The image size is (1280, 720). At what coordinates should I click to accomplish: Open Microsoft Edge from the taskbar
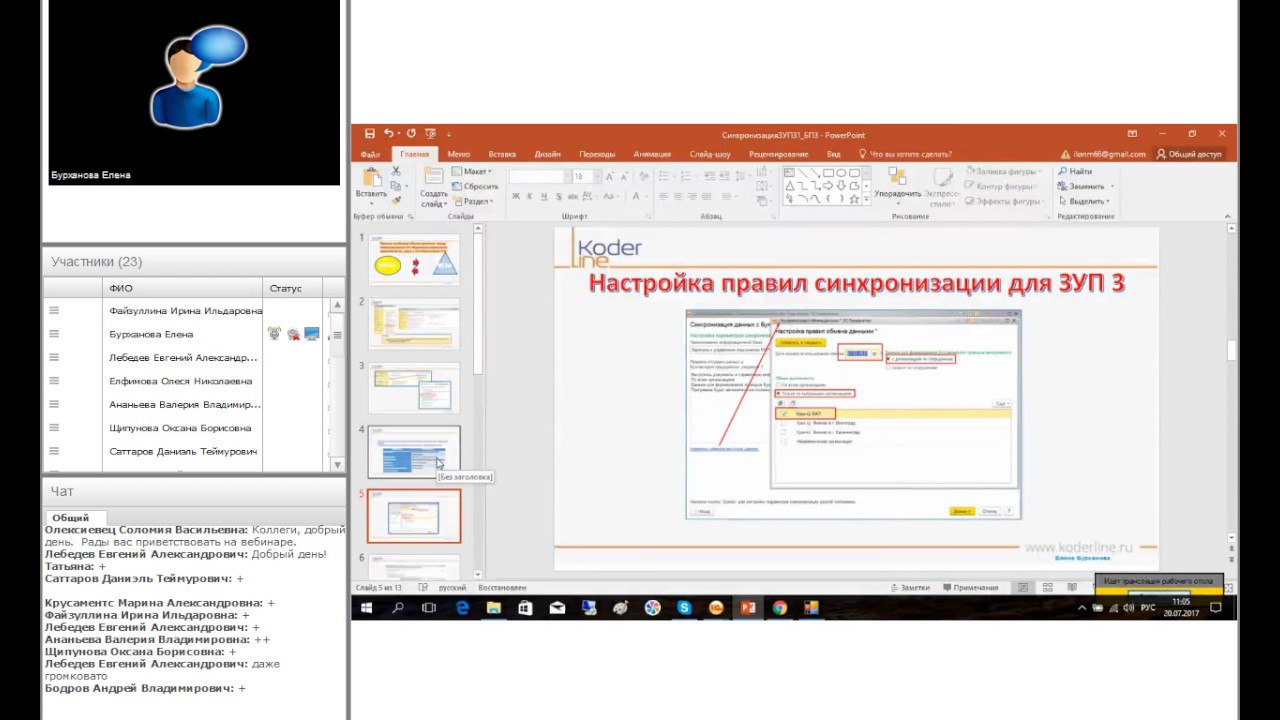click(x=462, y=608)
